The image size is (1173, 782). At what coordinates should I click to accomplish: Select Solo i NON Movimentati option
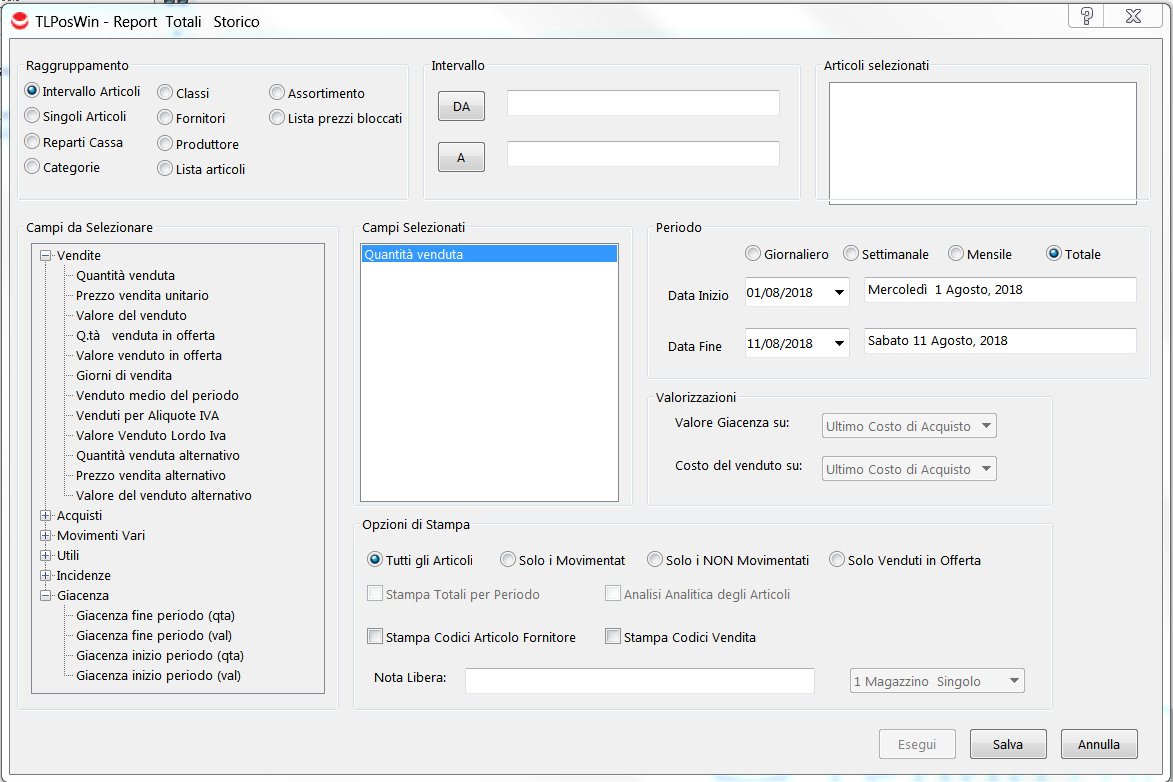point(655,560)
